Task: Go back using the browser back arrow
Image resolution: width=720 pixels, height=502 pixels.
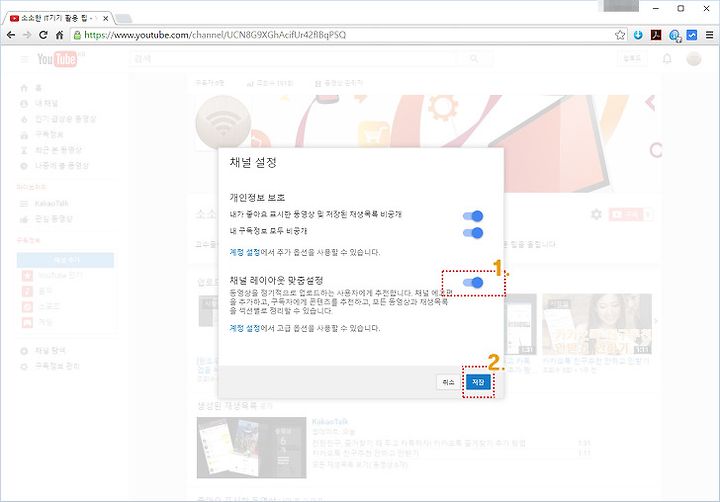Action: pyautogui.click(x=11, y=35)
